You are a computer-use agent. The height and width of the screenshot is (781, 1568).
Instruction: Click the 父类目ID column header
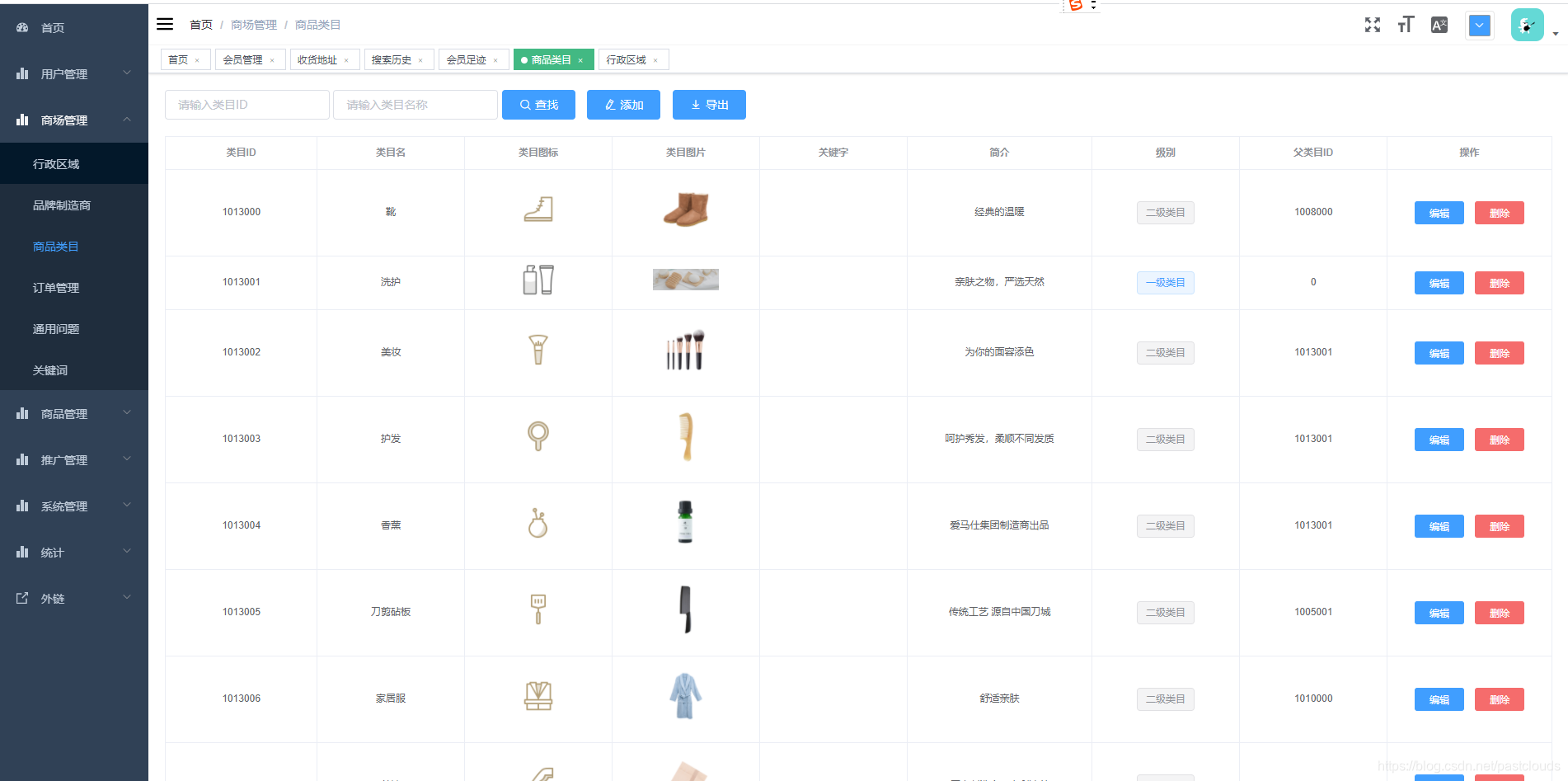[x=1312, y=153]
